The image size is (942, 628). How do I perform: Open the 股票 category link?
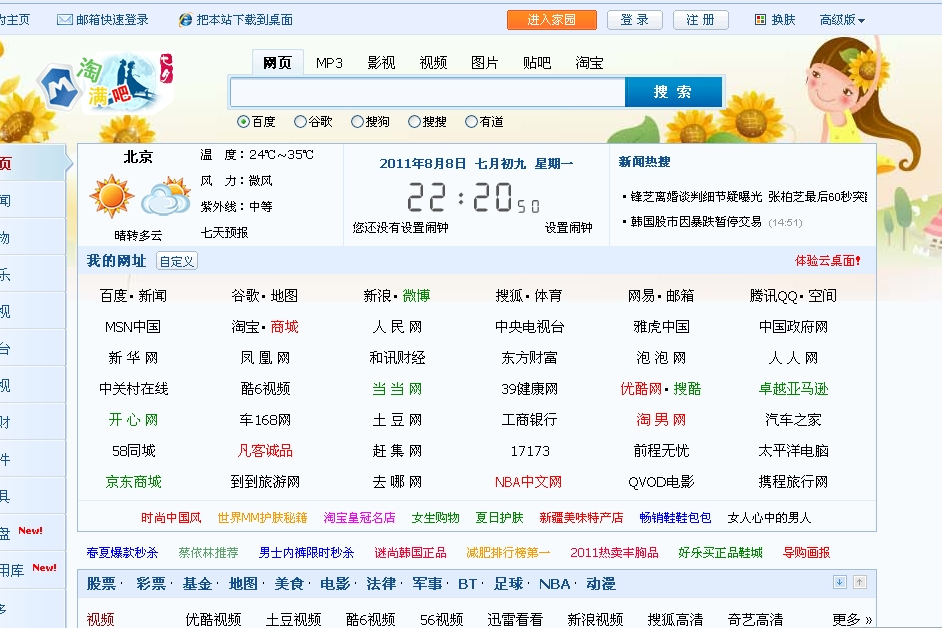101,584
